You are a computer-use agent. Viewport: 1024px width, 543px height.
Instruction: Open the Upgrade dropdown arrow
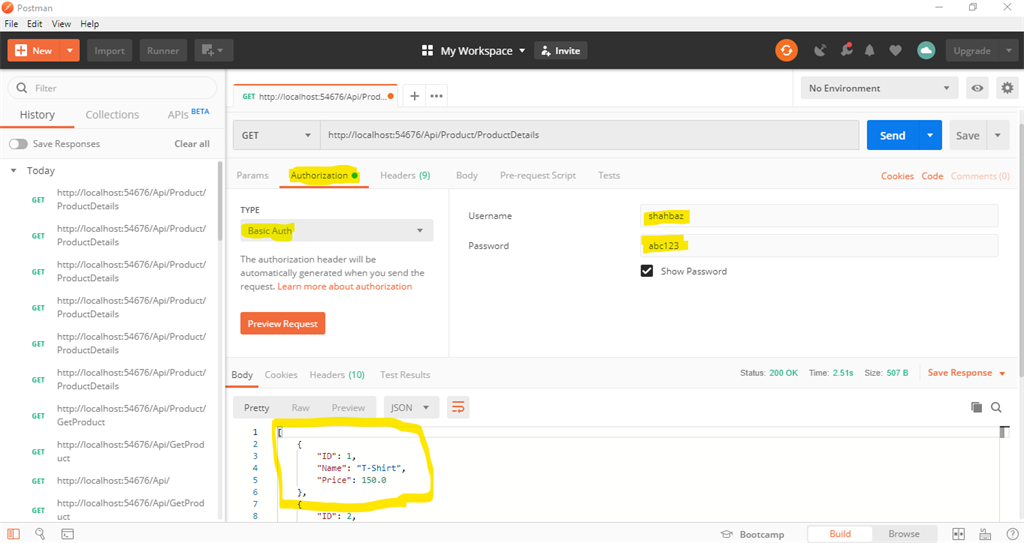[x=1008, y=50]
